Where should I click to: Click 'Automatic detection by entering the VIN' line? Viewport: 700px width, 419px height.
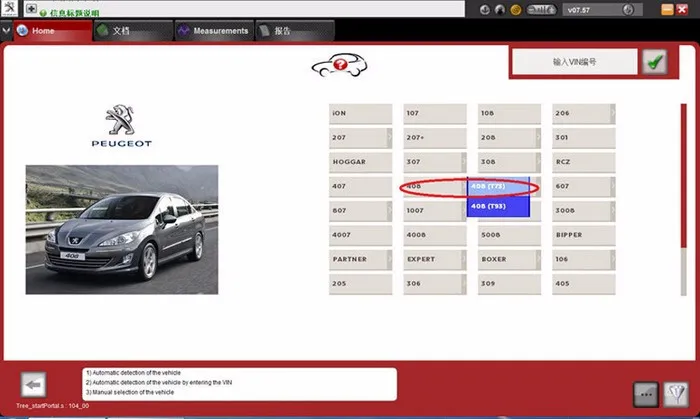(x=159, y=382)
